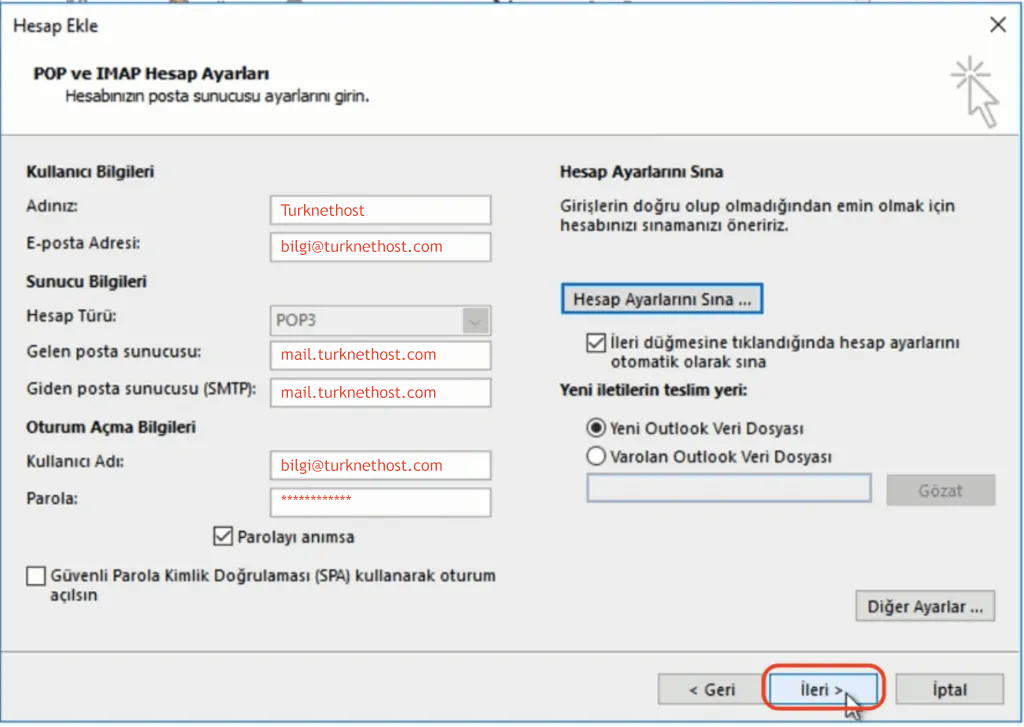Open the Hesap Türü dropdown
The width and height of the screenshot is (1024, 727).
[475, 321]
